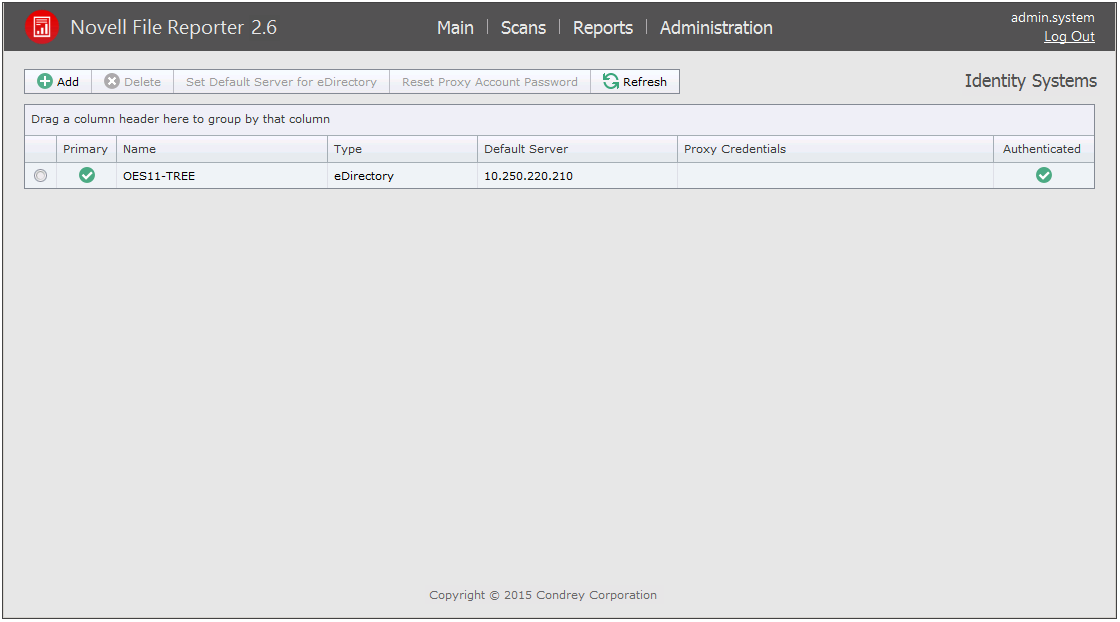Click the grey Delete X icon
Image resolution: width=1120 pixels, height=622 pixels.
pyautogui.click(x=112, y=82)
